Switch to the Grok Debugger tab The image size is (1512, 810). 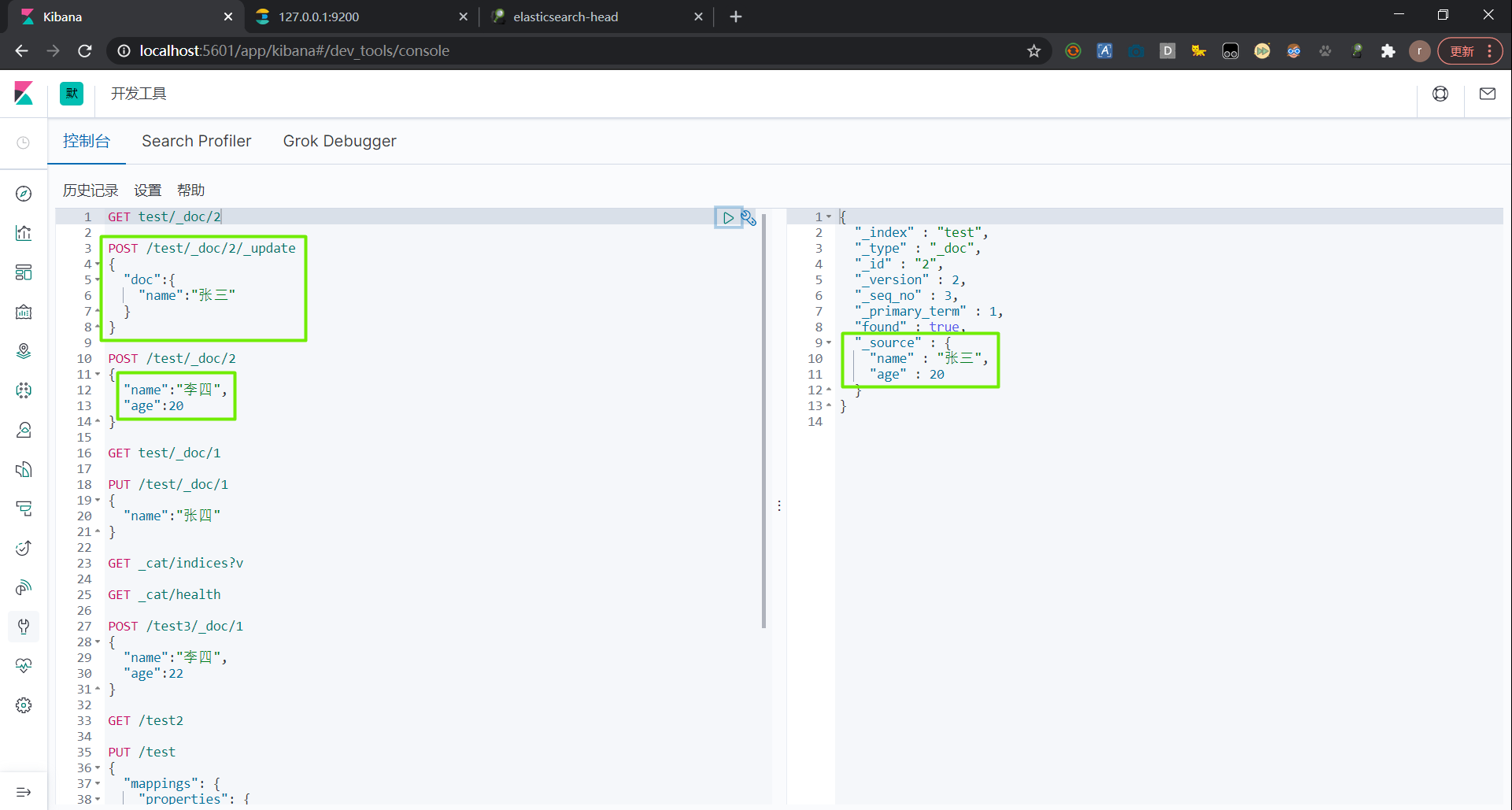(340, 141)
